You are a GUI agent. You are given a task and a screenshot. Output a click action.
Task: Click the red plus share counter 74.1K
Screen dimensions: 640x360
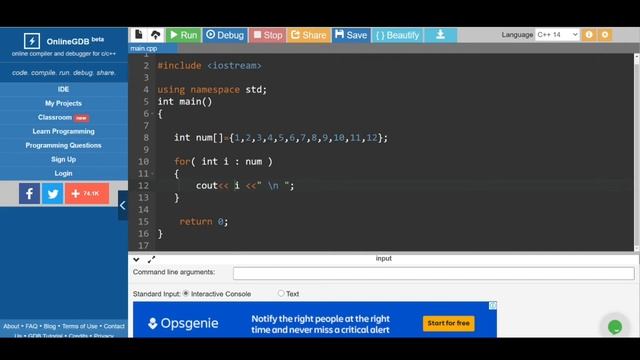[x=87, y=193]
